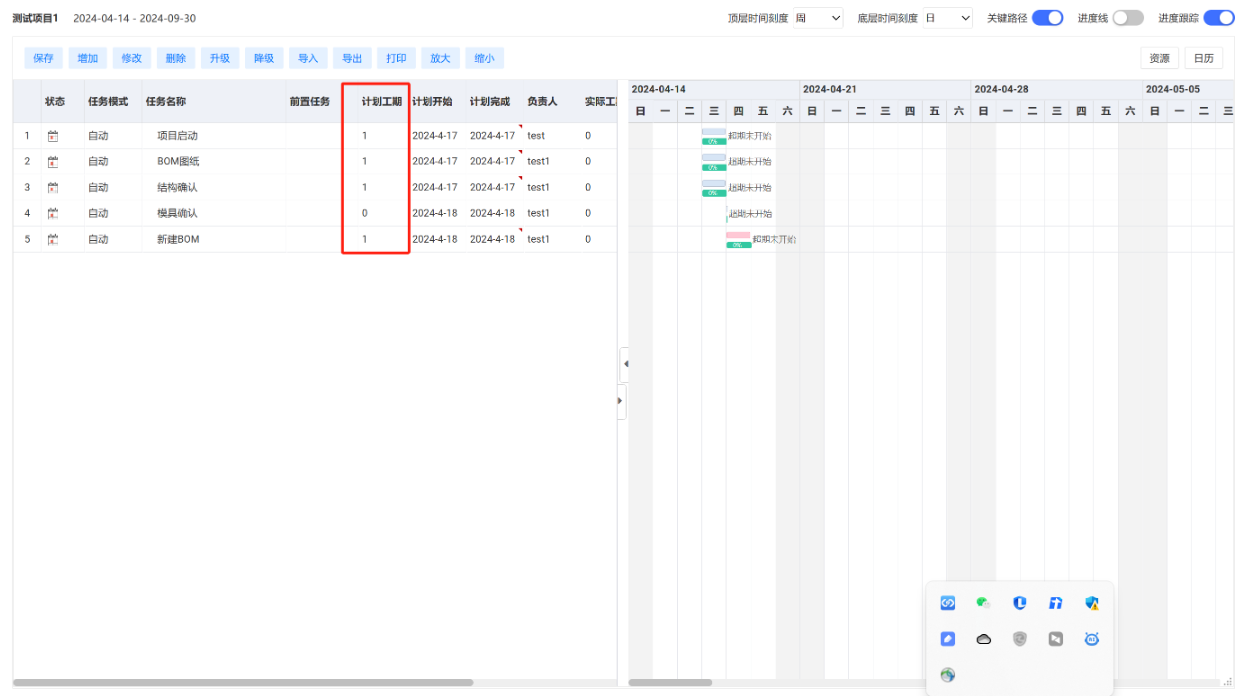Click the gray play-arrow square tray icon
Image resolution: width=1245 pixels, height=696 pixels.
(1056, 639)
